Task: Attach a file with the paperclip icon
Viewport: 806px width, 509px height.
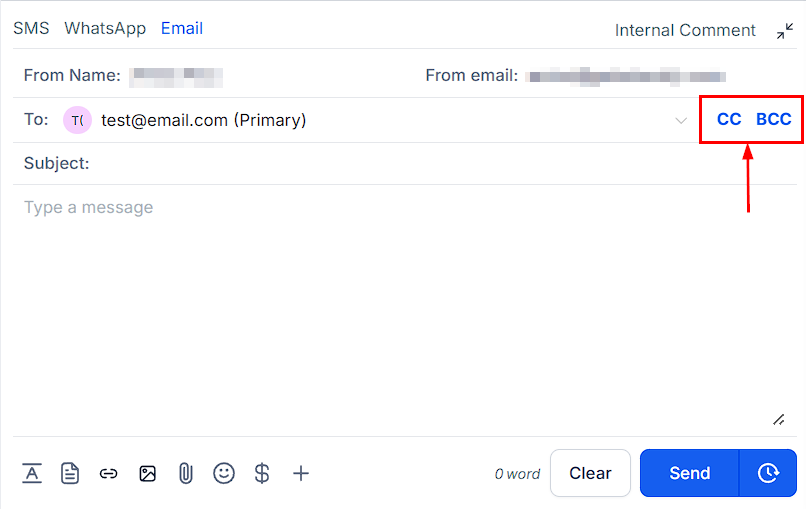Action: tap(186, 474)
